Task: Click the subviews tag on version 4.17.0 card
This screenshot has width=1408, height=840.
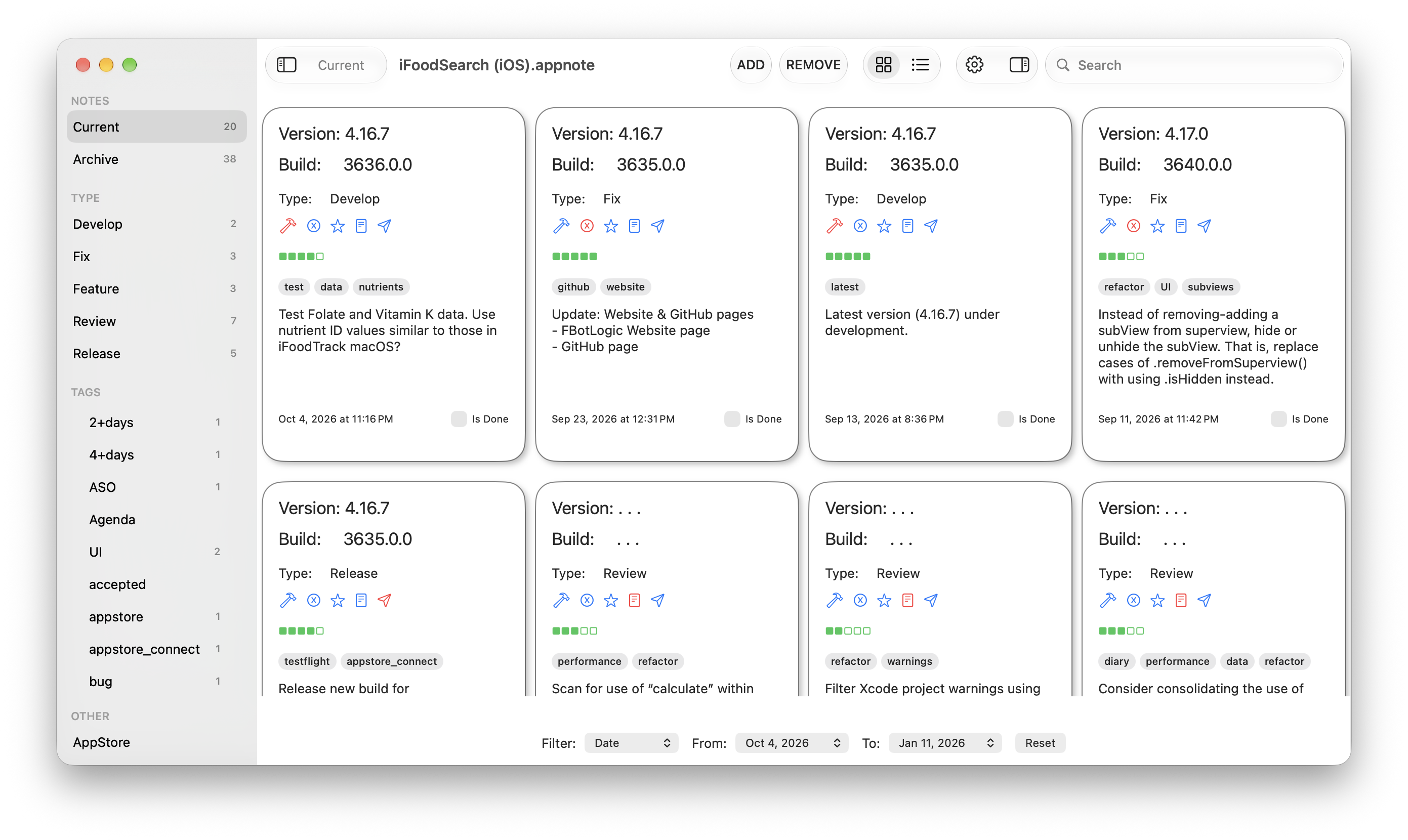Action: pyautogui.click(x=1211, y=287)
